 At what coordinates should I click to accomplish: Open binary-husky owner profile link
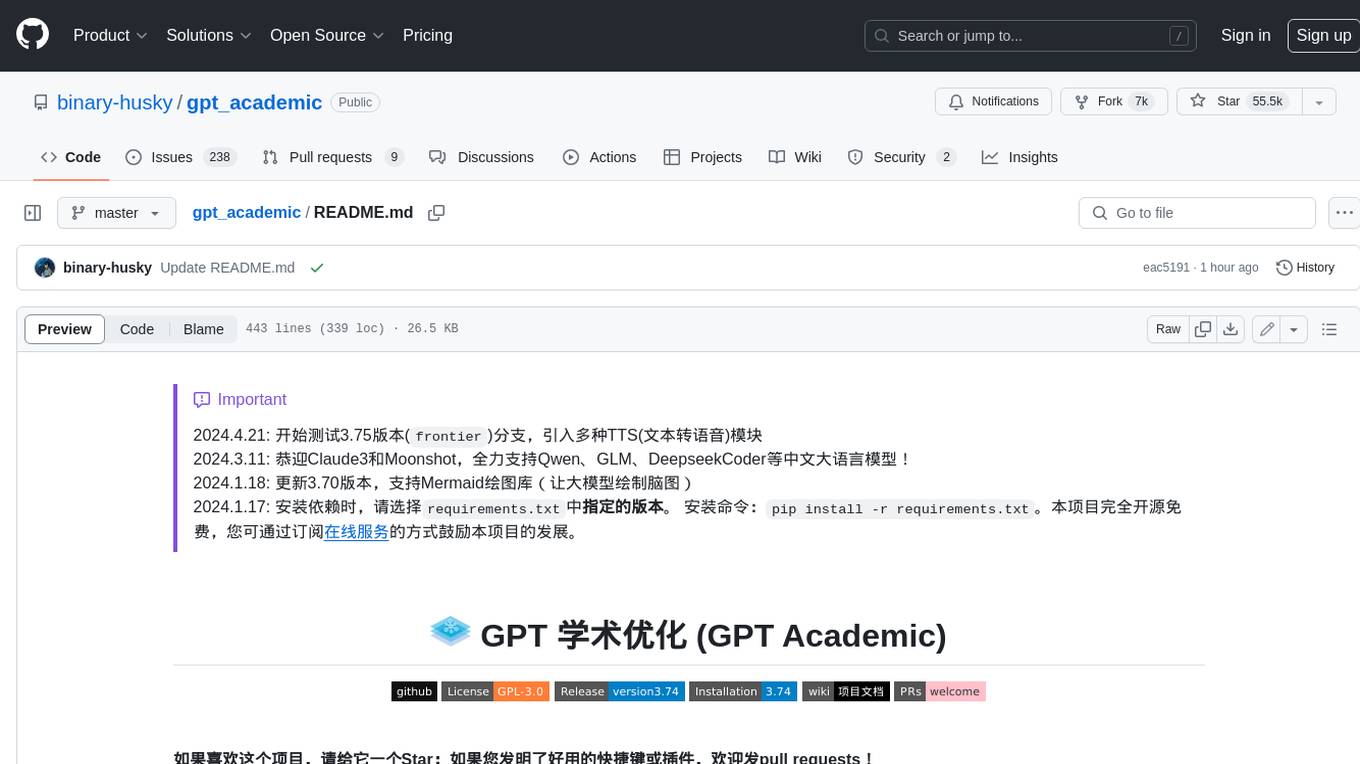(115, 102)
